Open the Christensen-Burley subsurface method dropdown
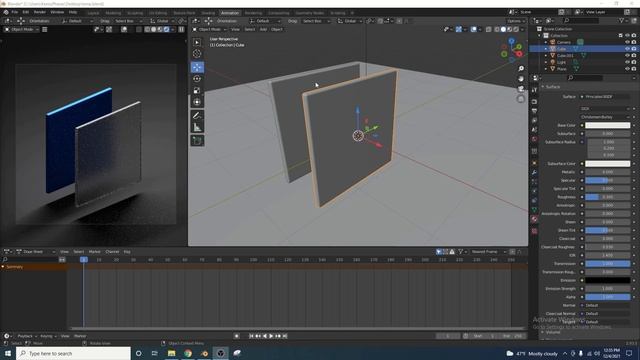This screenshot has width=640, height=360. click(x=606, y=117)
